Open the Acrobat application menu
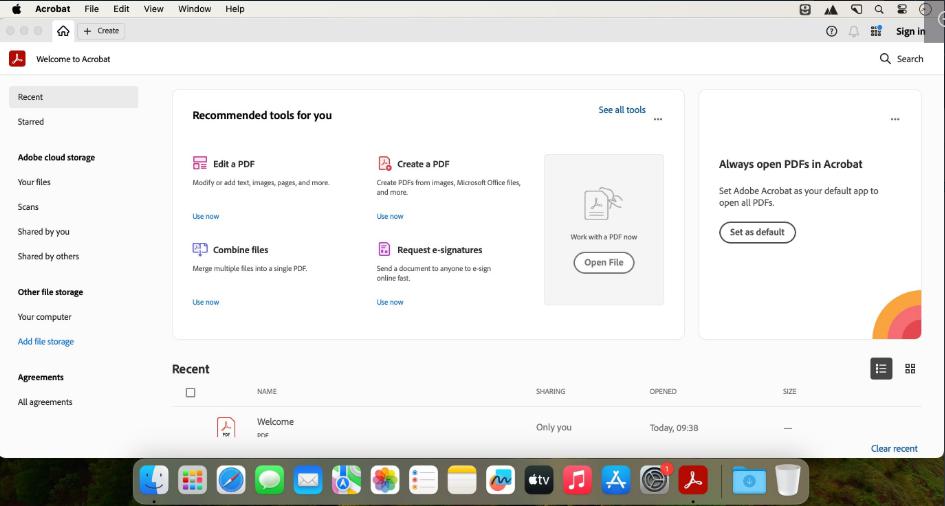This screenshot has width=945, height=506. (52, 9)
